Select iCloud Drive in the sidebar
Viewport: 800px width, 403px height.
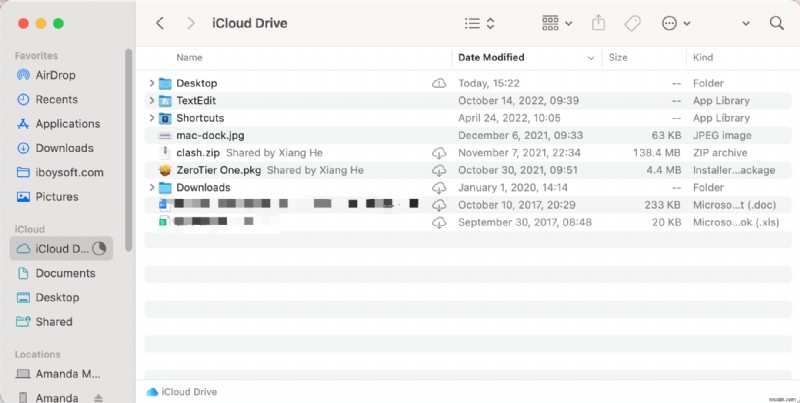tap(61, 248)
